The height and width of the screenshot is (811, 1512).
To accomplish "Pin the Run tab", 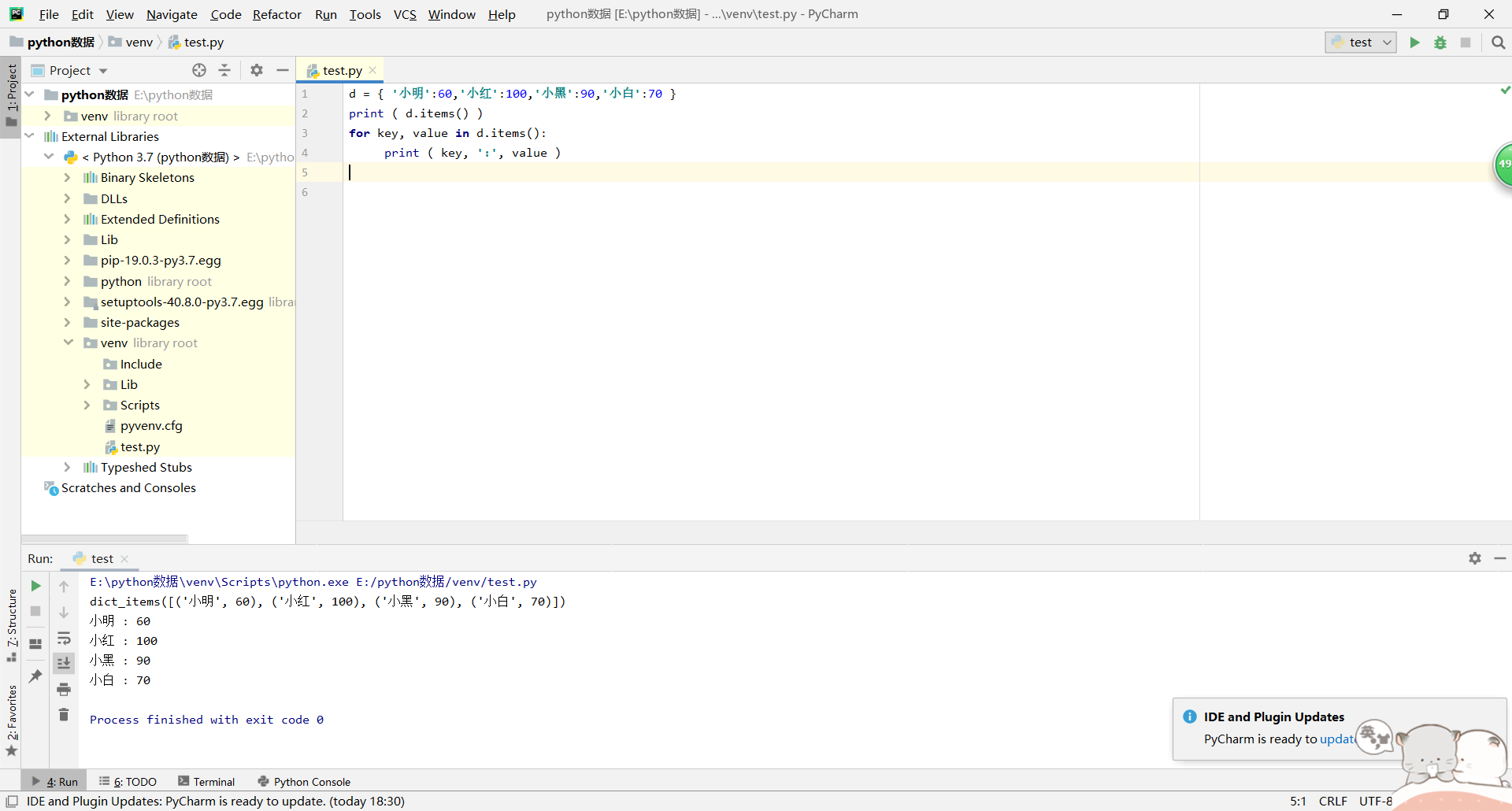I will click(x=35, y=676).
